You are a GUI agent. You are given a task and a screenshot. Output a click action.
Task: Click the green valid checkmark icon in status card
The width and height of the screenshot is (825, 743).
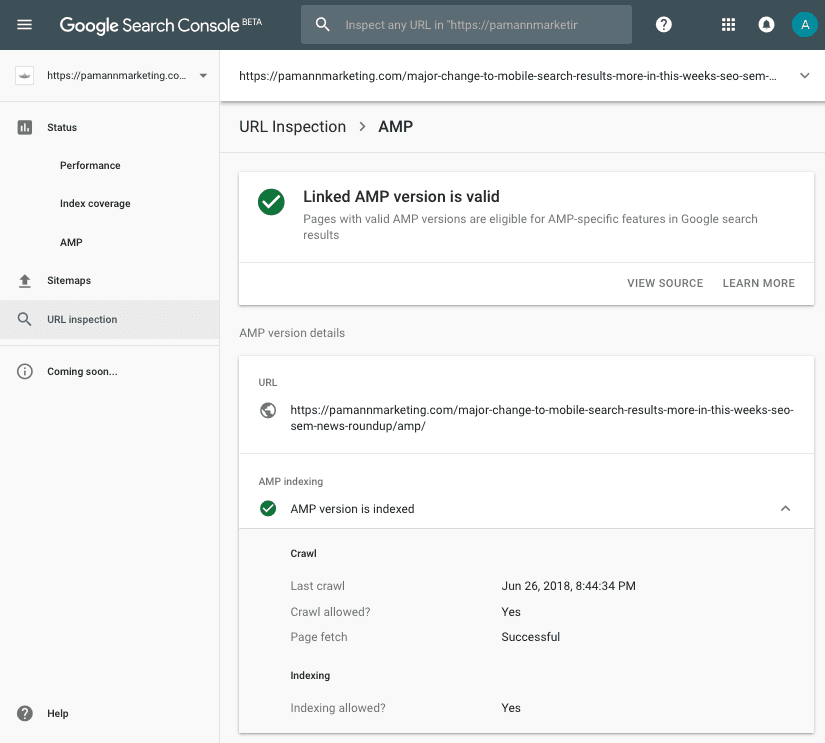click(271, 202)
